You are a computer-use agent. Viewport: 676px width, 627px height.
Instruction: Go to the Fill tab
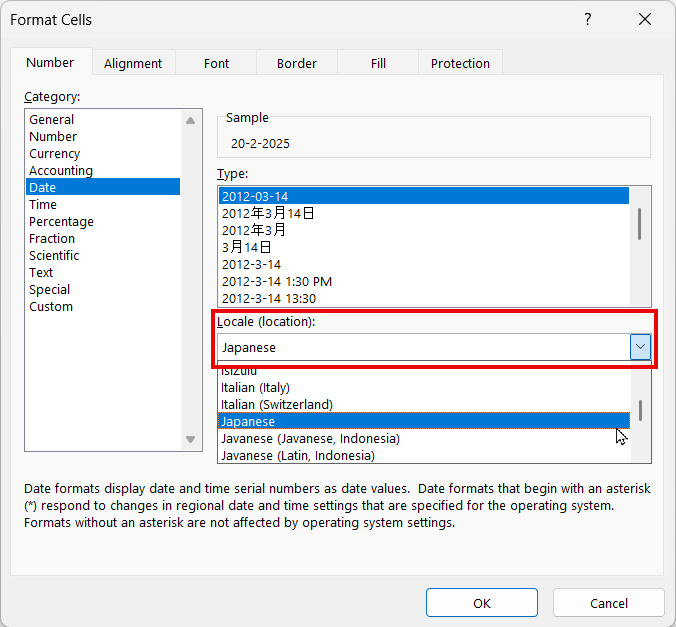[378, 63]
